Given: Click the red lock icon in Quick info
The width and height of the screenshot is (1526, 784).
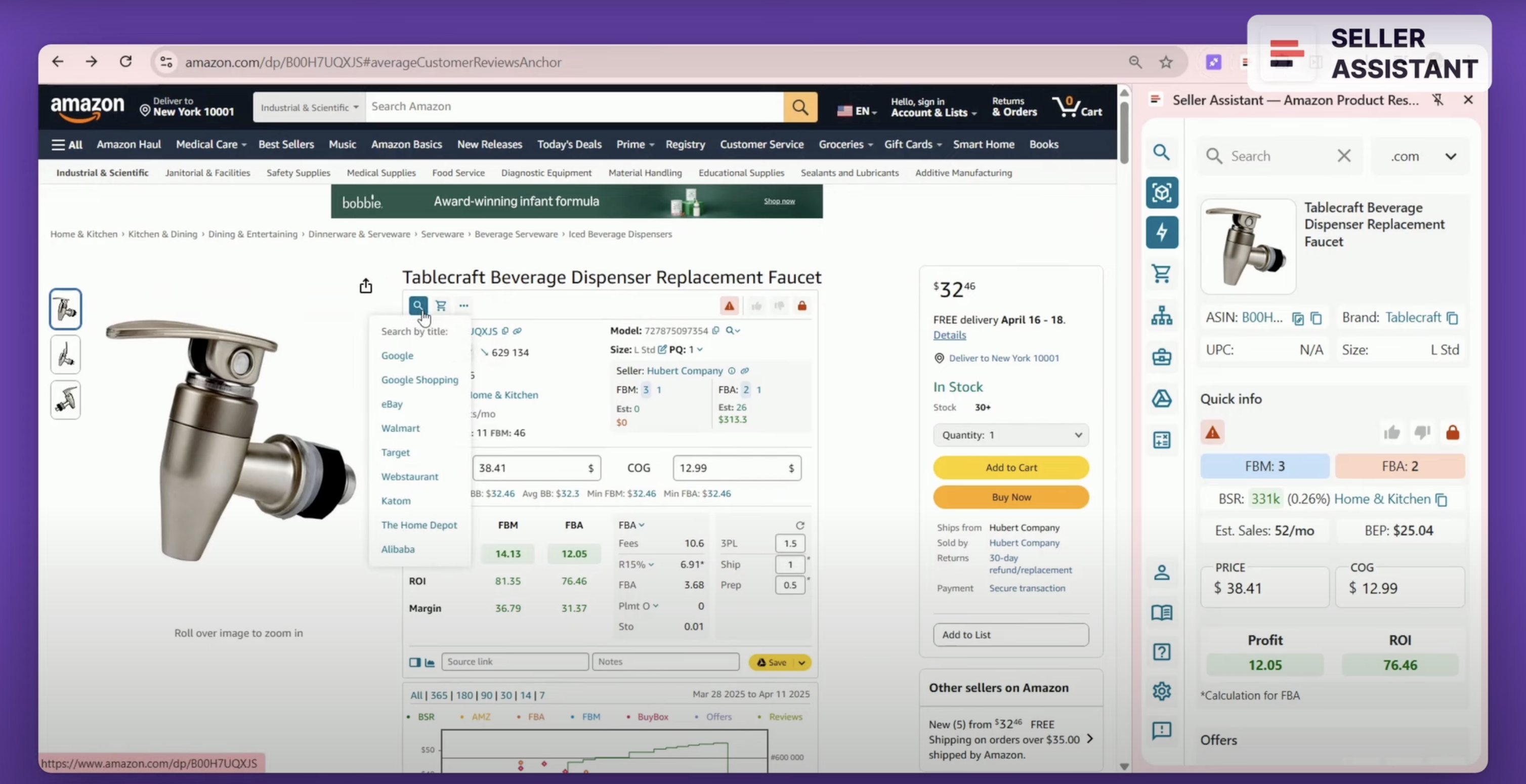Looking at the screenshot, I should coord(1452,432).
